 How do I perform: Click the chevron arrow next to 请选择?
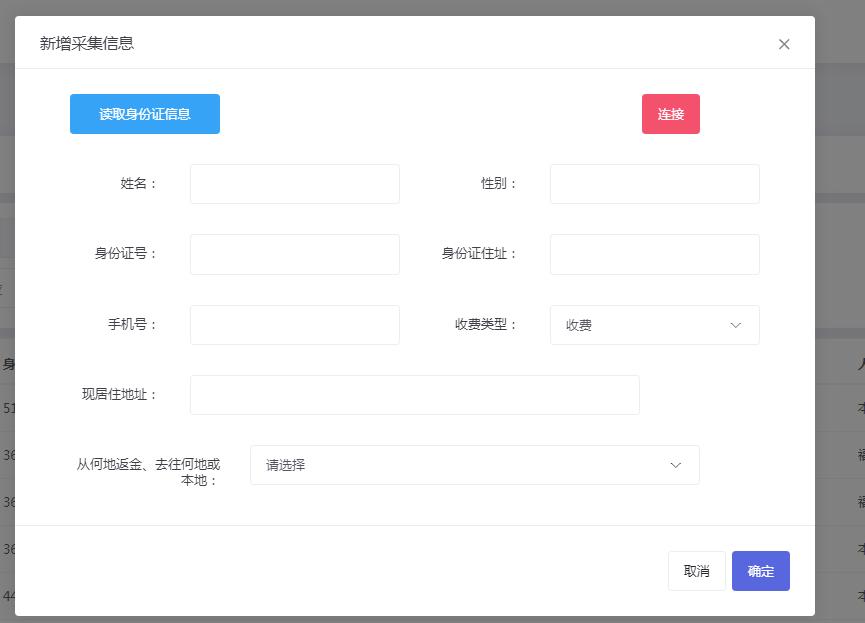(x=676, y=464)
